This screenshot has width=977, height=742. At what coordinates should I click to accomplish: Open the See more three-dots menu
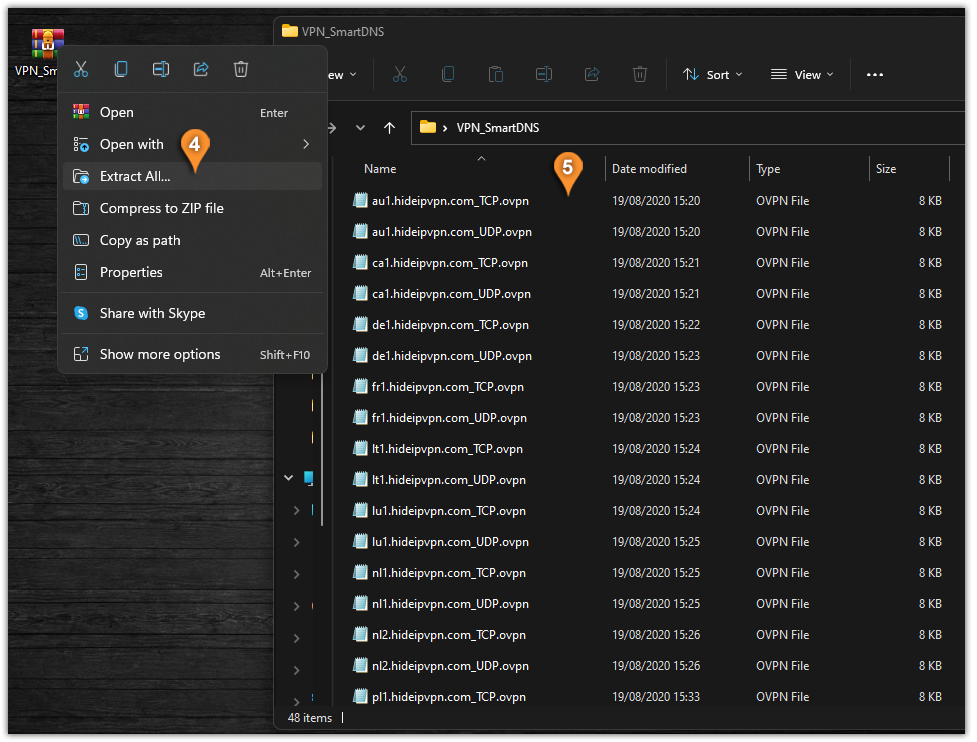(x=875, y=75)
